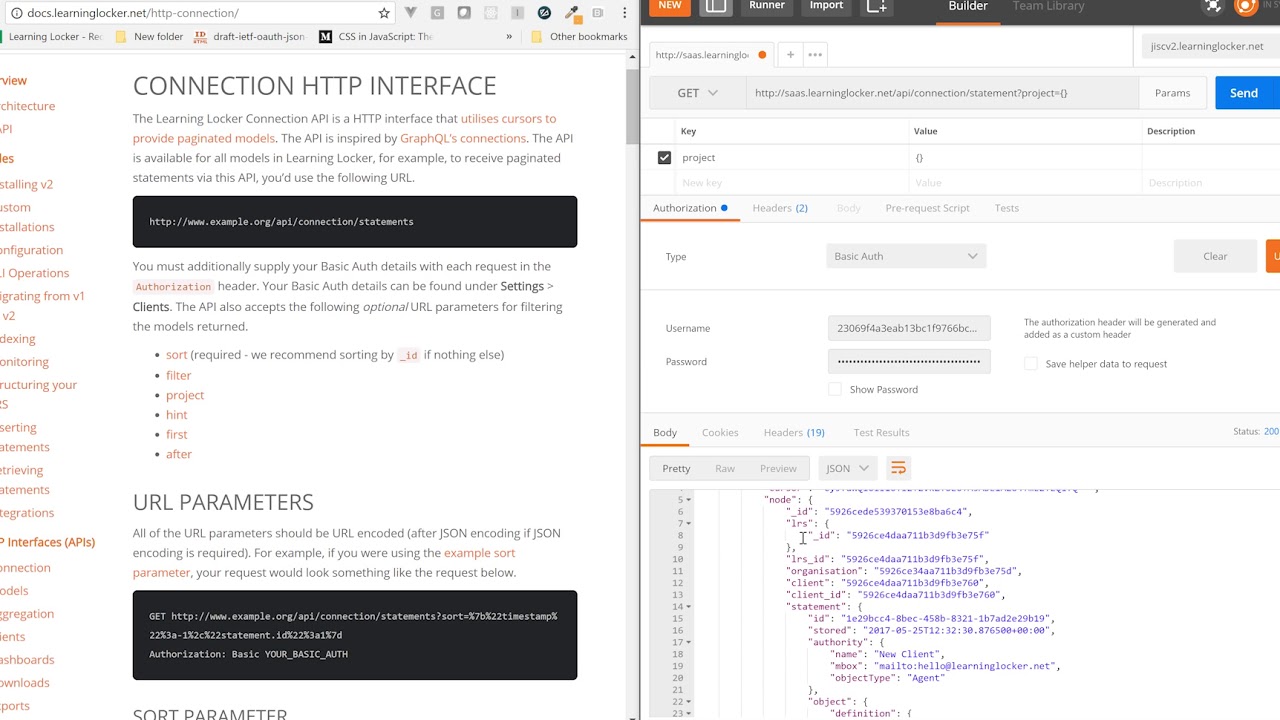Click the Postman interceptor satellite icon
This screenshot has height=720, width=1280.
(1213, 6)
